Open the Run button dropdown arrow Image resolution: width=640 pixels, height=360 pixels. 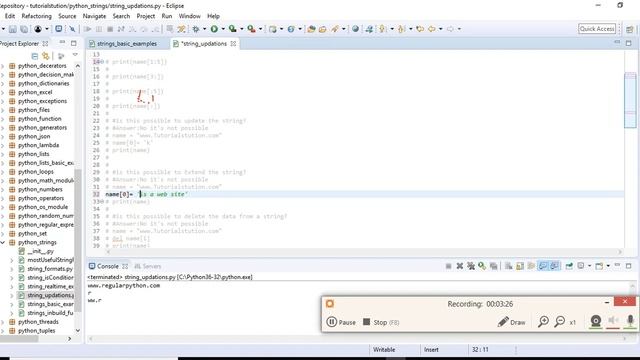pos(223,29)
